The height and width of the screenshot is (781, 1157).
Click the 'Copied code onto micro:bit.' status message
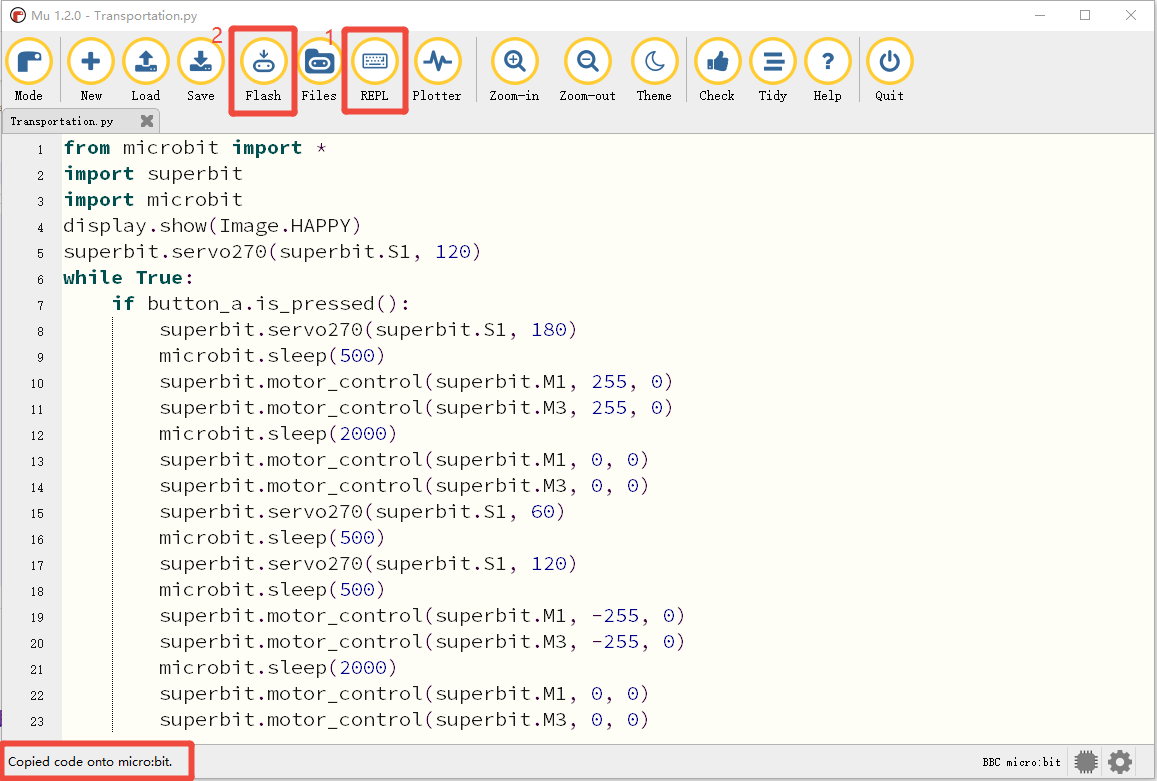(90, 761)
